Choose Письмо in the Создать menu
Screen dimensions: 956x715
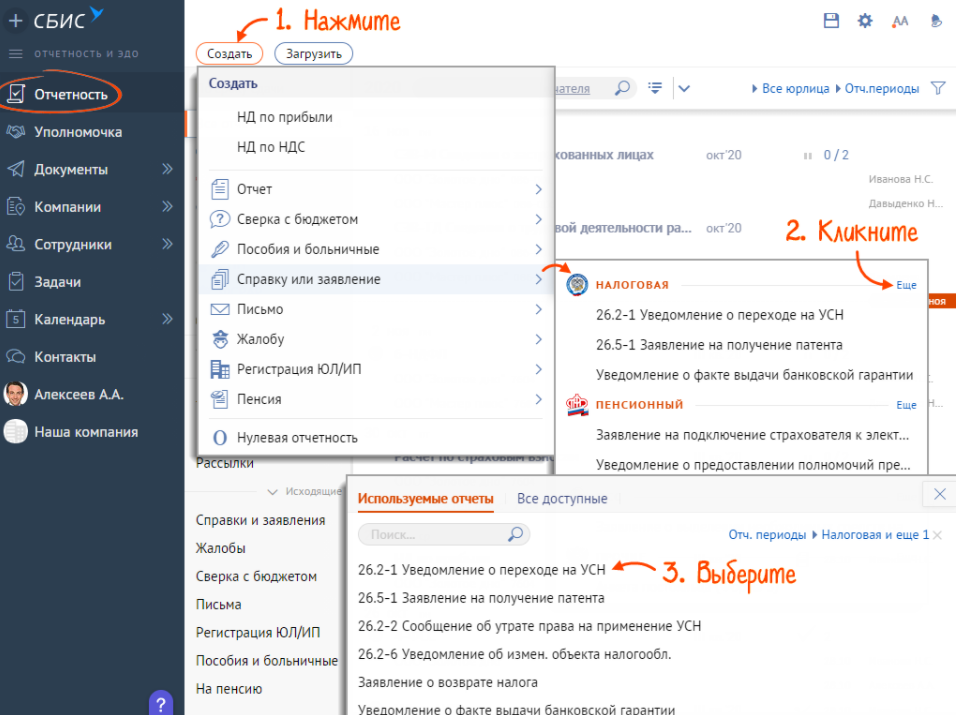pos(376,309)
